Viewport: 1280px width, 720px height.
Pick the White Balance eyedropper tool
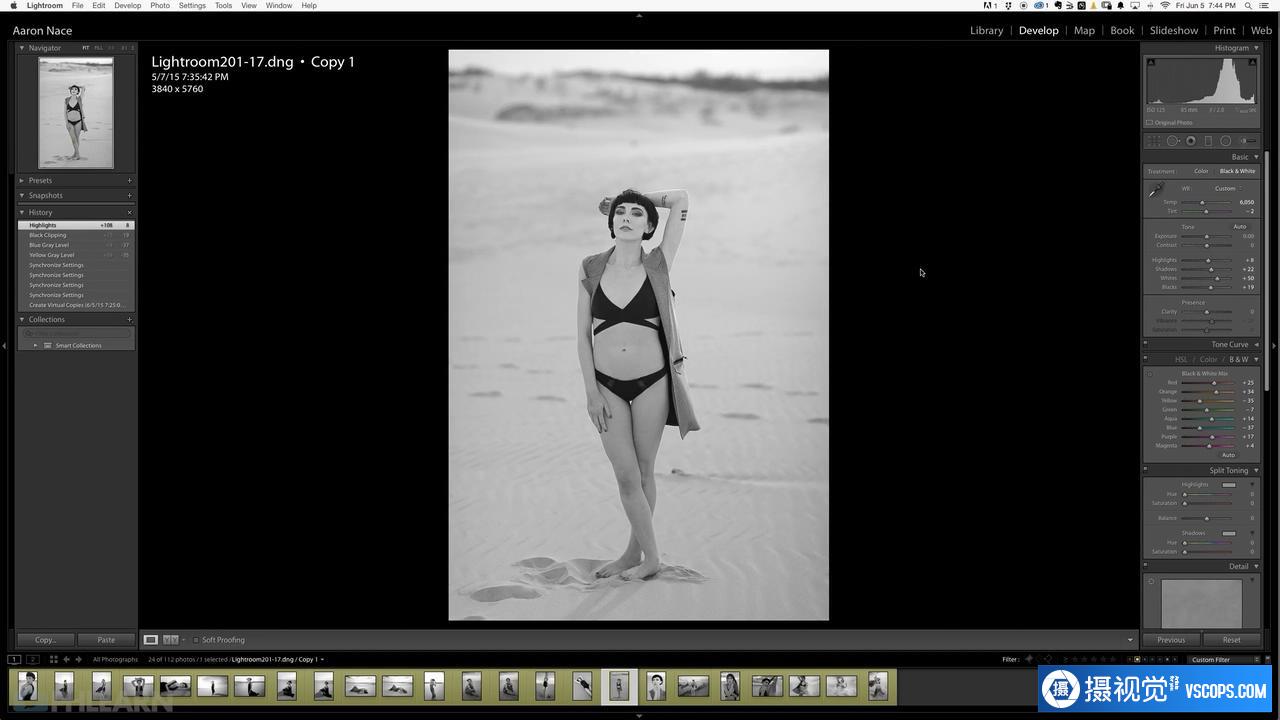(1156, 190)
